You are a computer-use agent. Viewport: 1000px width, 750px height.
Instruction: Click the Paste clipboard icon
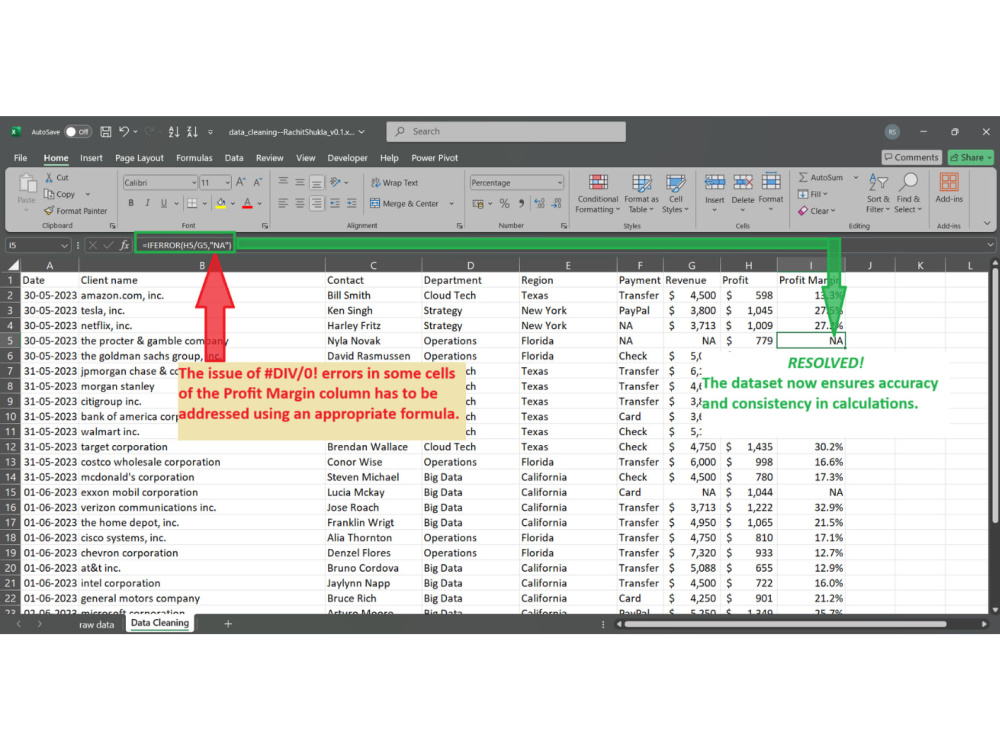click(x=27, y=184)
